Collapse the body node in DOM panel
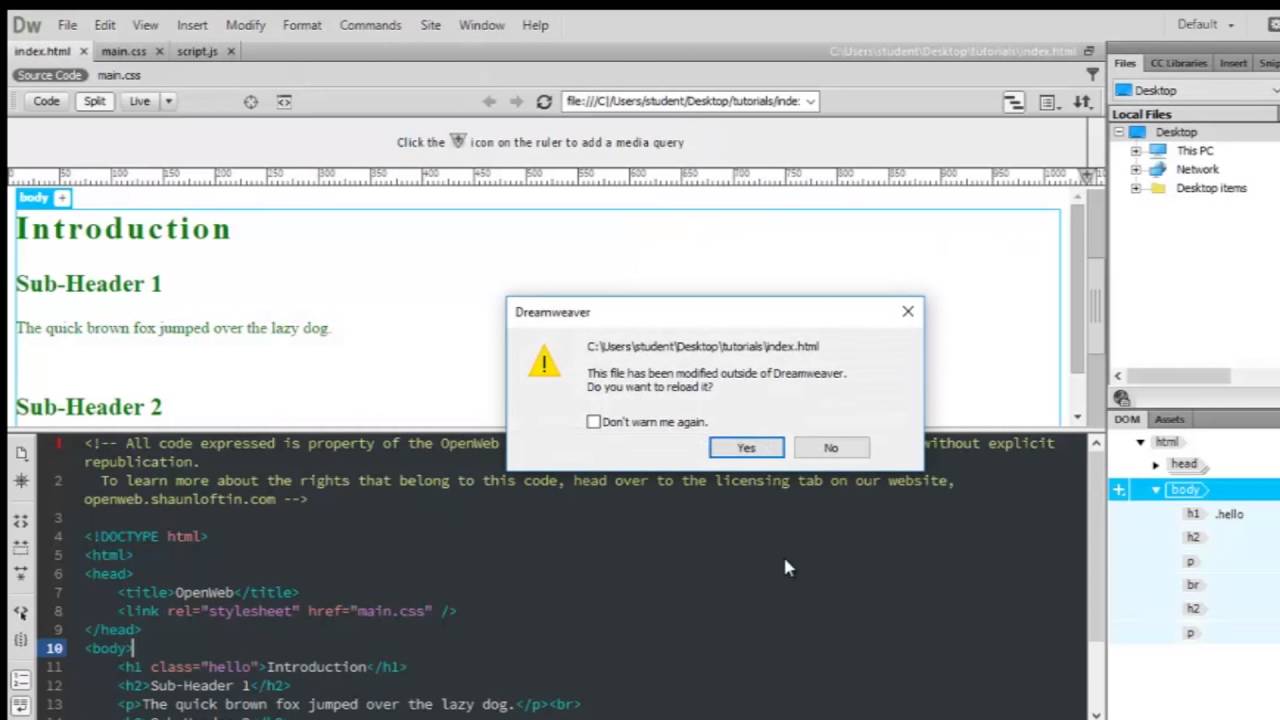1280x720 pixels. 1156,490
